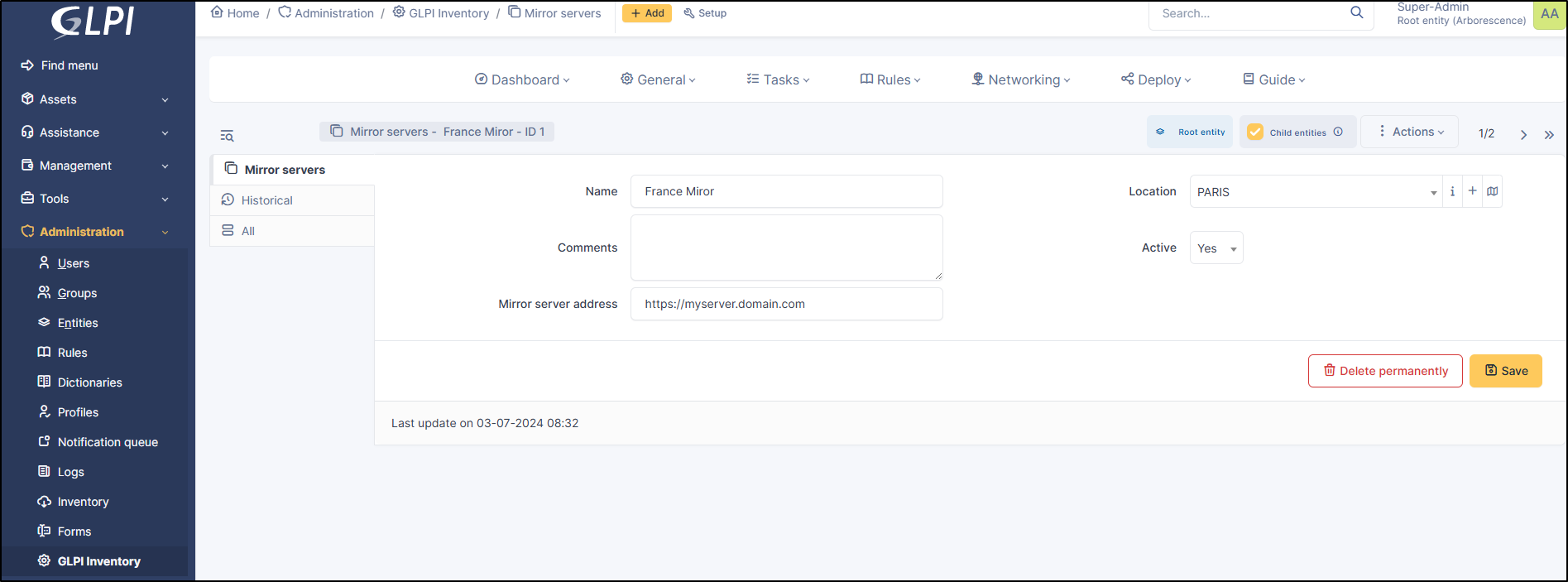Open the Location PARIS dropdown
Screen dimensions: 1568x582
tap(1316, 192)
